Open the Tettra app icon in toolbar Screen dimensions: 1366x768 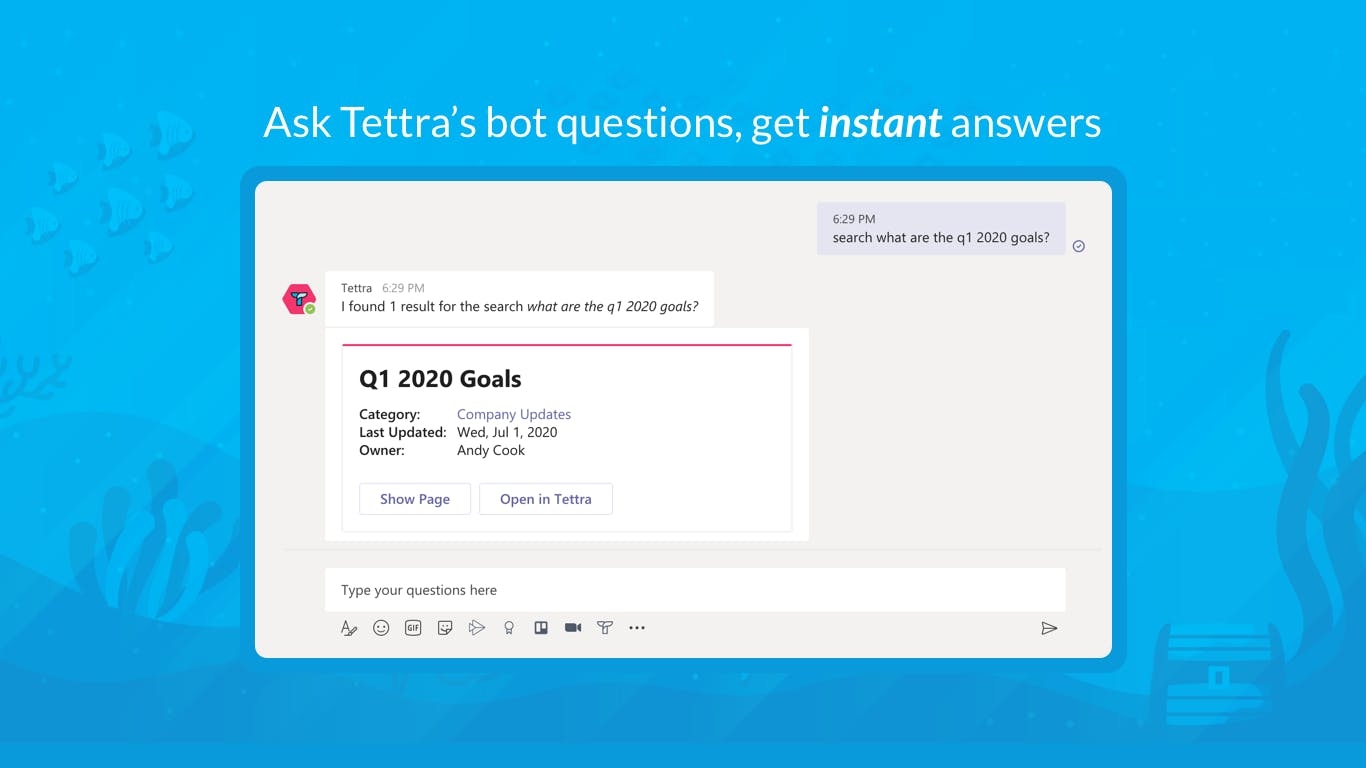(x=605, y=628)
